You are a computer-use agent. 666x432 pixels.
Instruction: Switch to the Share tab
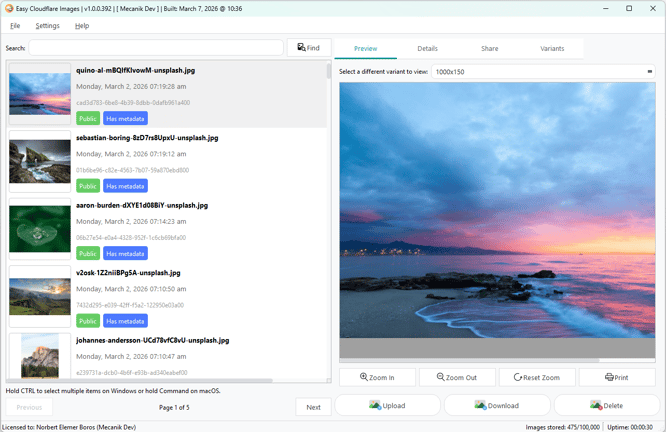[x=490, y=48]
